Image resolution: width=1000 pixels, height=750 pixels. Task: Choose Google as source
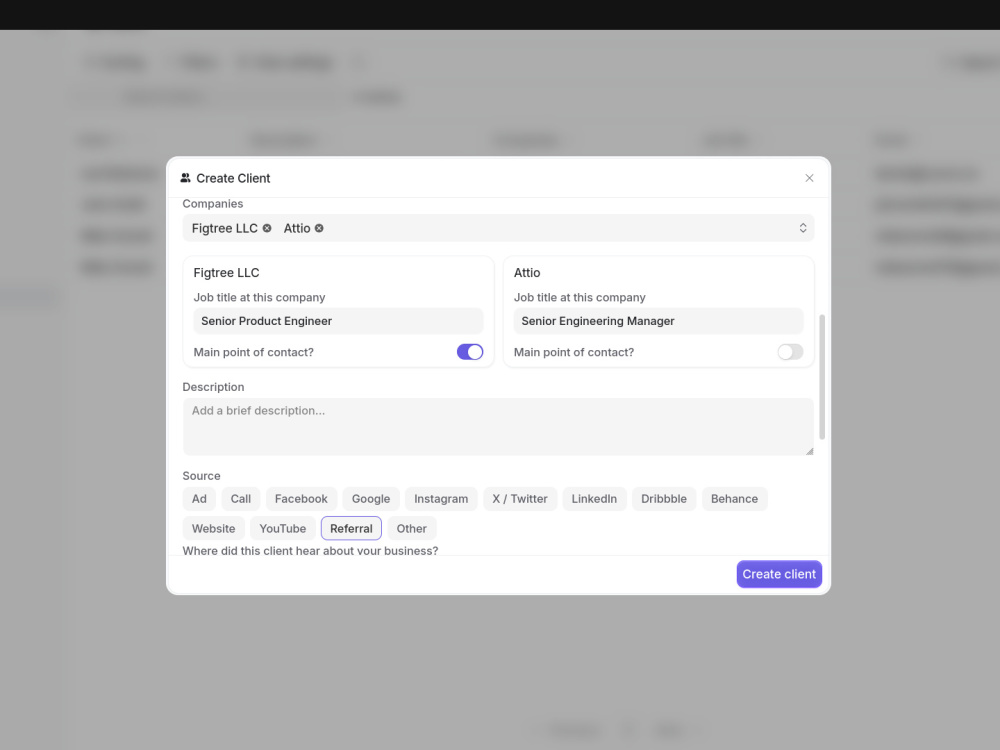pos(371,499)
